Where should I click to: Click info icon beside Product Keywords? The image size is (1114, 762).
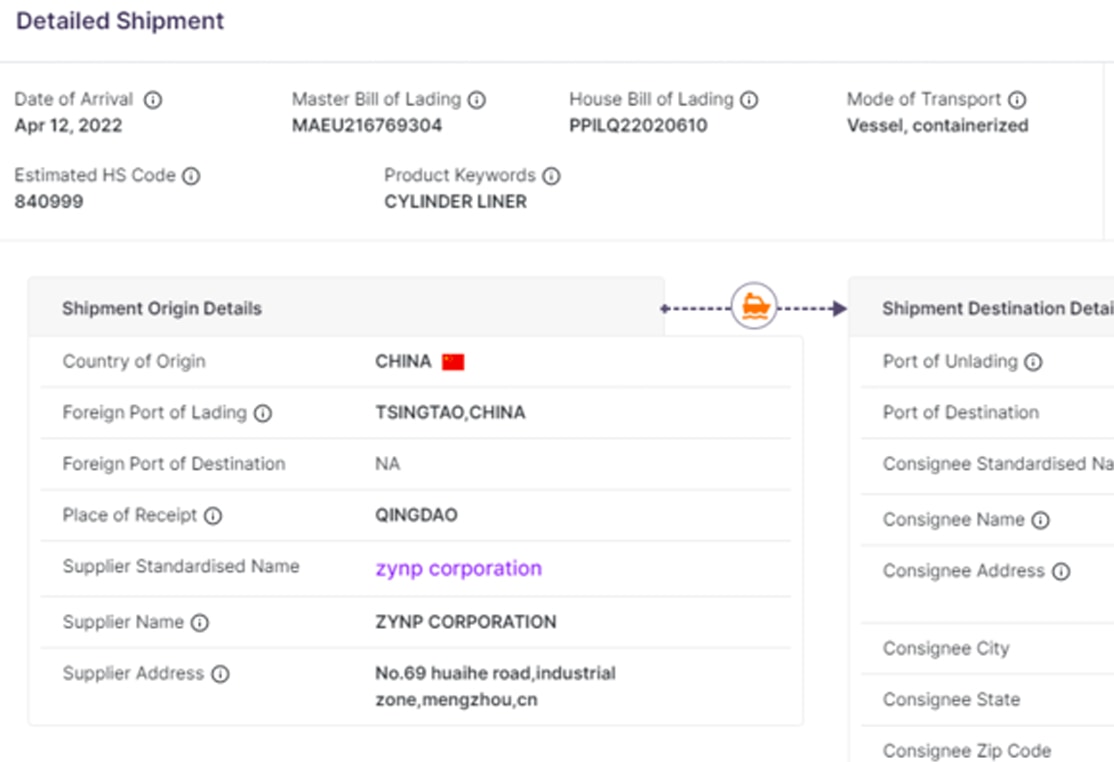point(551,176)
